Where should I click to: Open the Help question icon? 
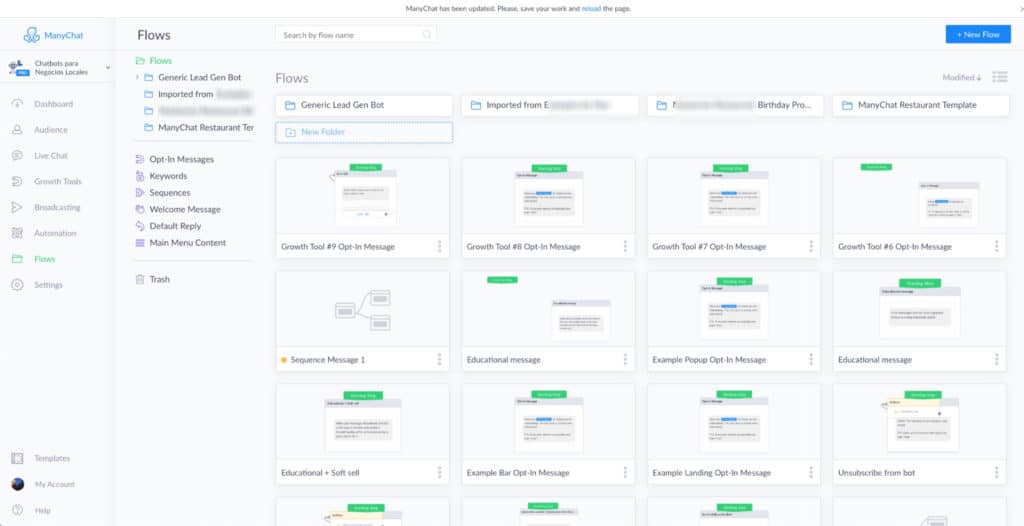click(x=18, y=510)
